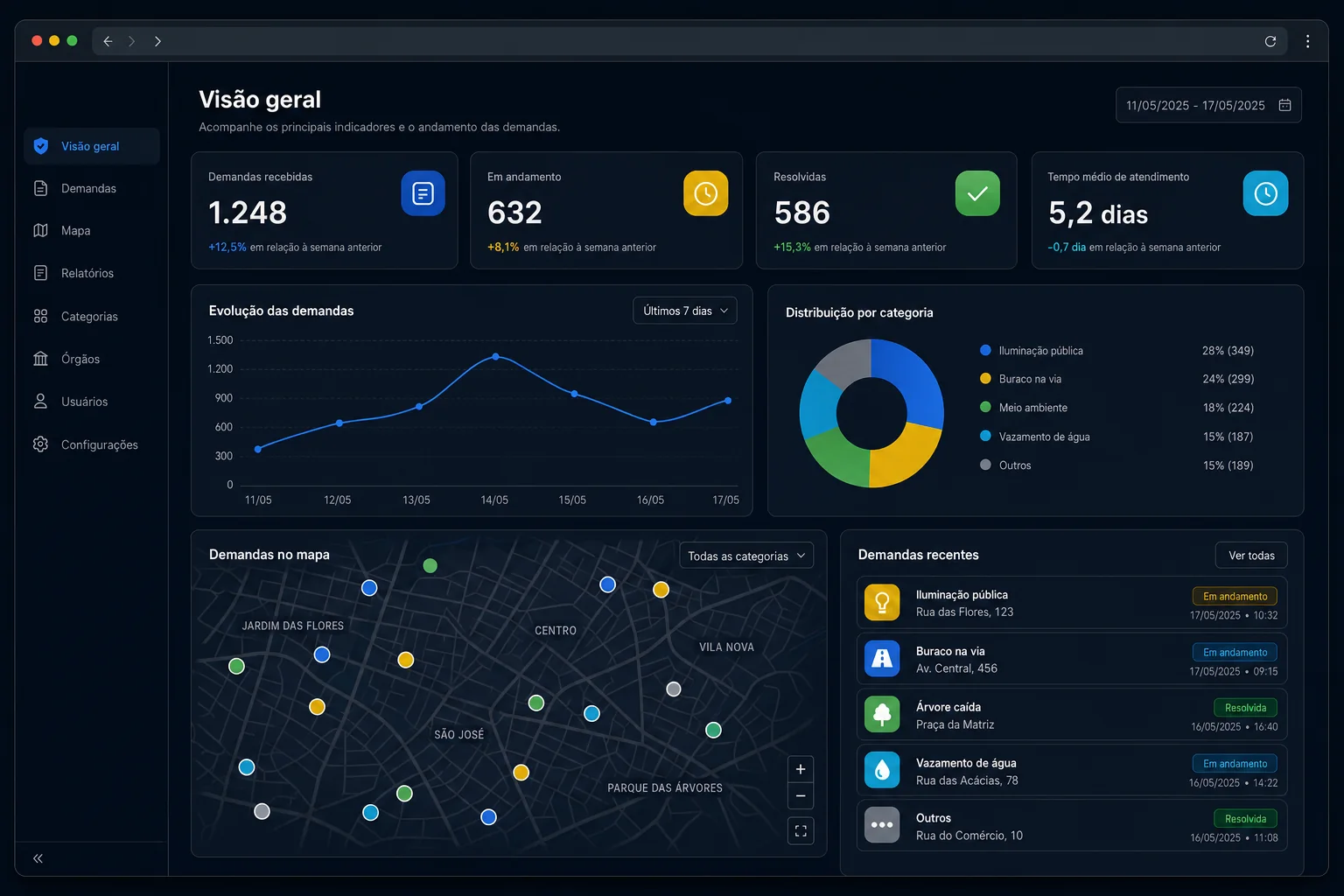The image size is (1344, 896).
Task: Open the date range picker 11/05/2025 - 17/05/2025
Action: point(1208,105)
